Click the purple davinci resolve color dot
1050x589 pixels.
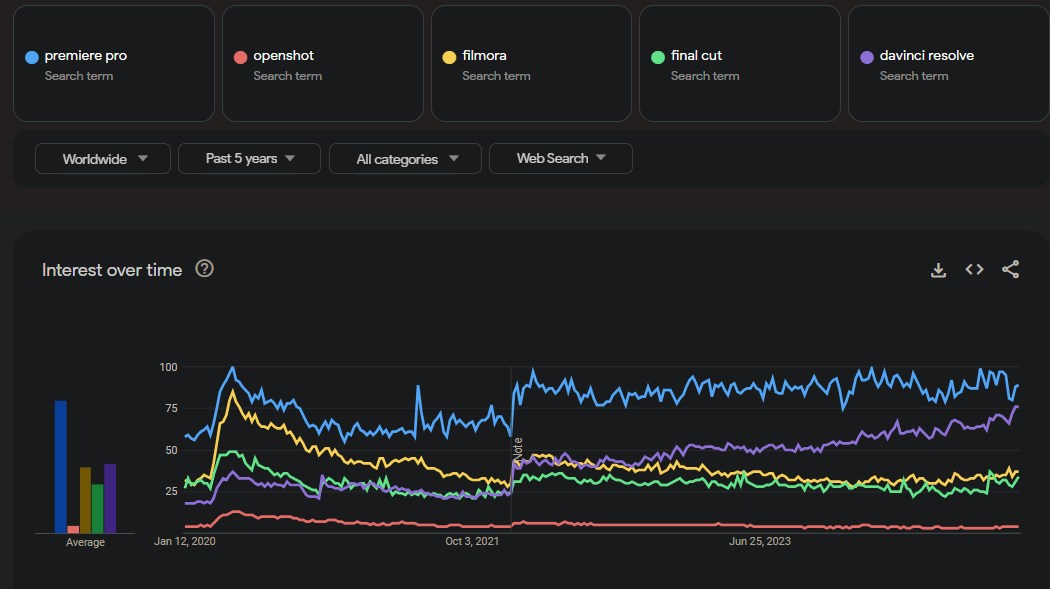[866, 57]
